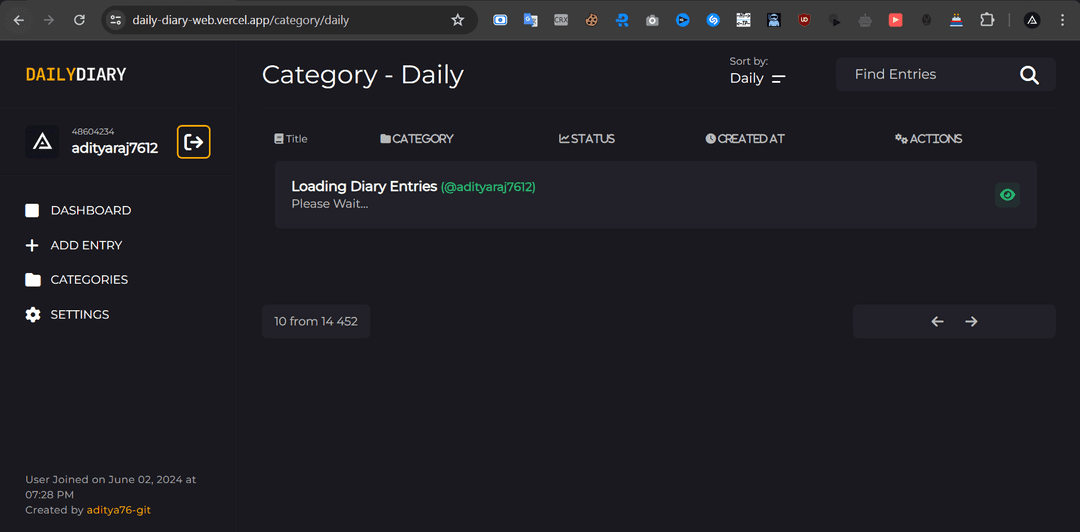This screenshot has height=532, width=1080.
Task: Open Chrome's three-dot menu
Action: click(1062, 20)
